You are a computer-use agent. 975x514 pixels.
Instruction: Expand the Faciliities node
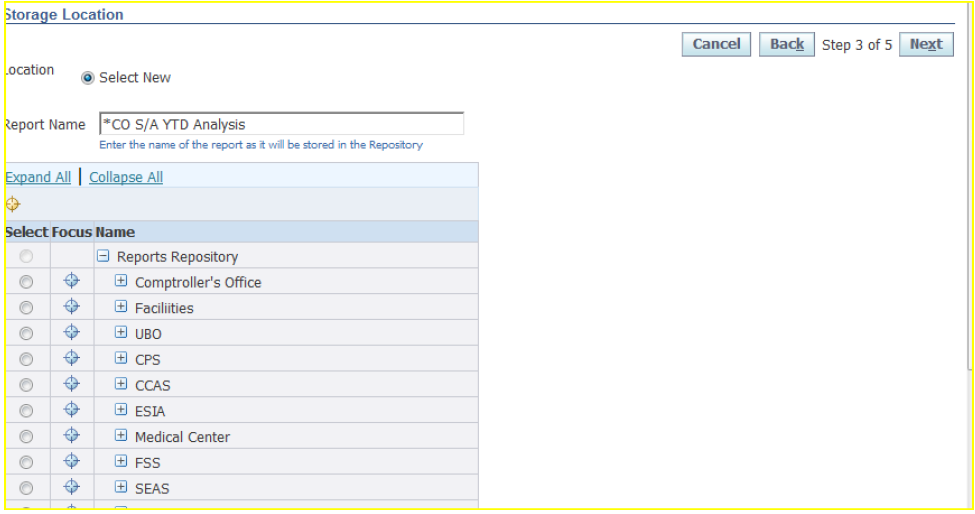[121, 306]
